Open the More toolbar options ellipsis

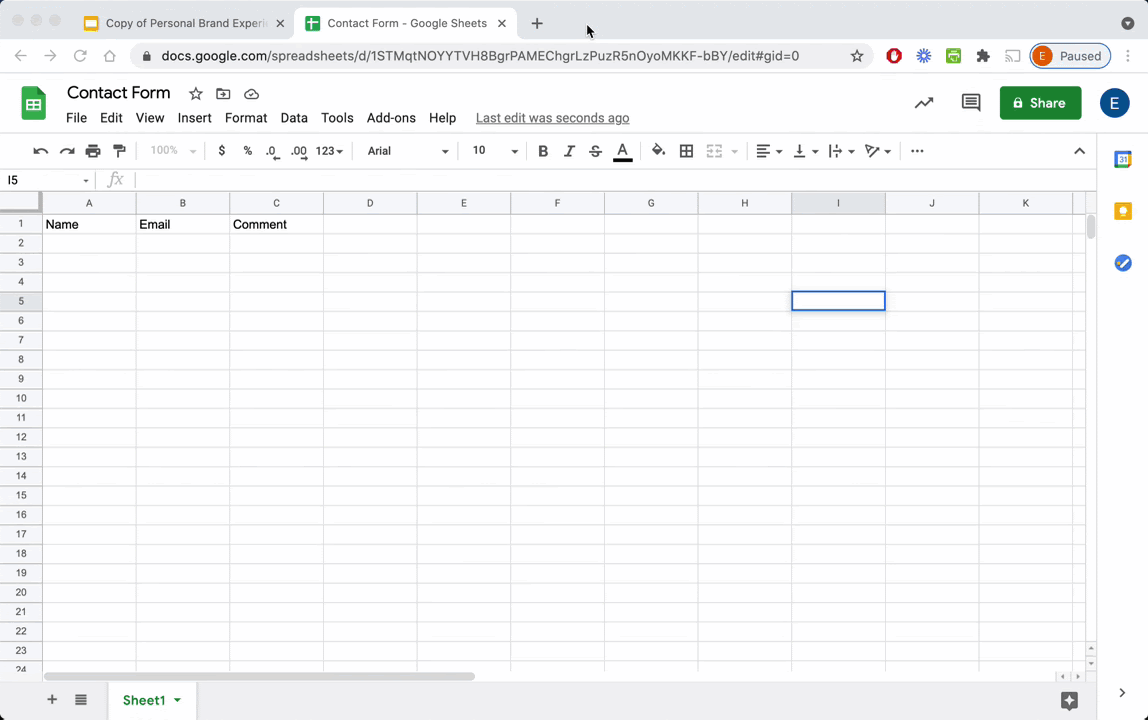[x=917, y=151]
